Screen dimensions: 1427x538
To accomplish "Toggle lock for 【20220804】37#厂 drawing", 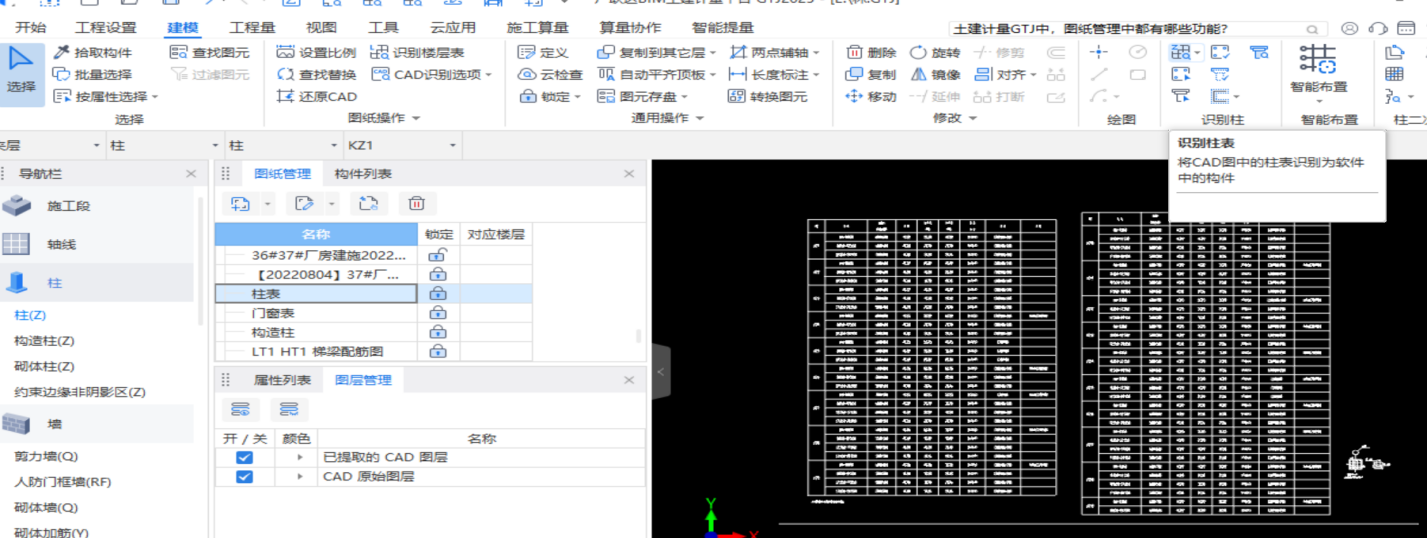I will pos(437,274).
